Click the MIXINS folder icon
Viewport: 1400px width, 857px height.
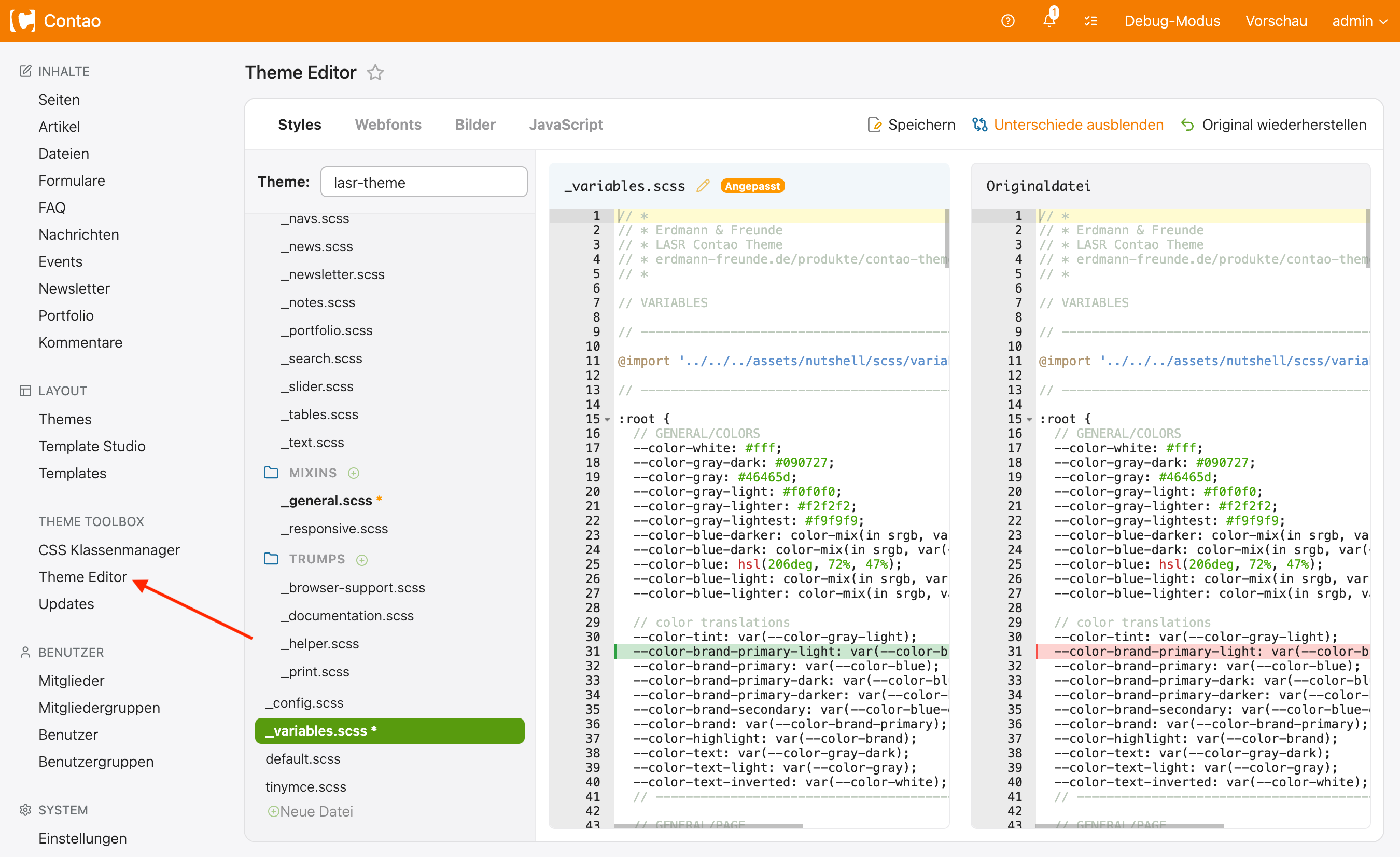[272, 472]
